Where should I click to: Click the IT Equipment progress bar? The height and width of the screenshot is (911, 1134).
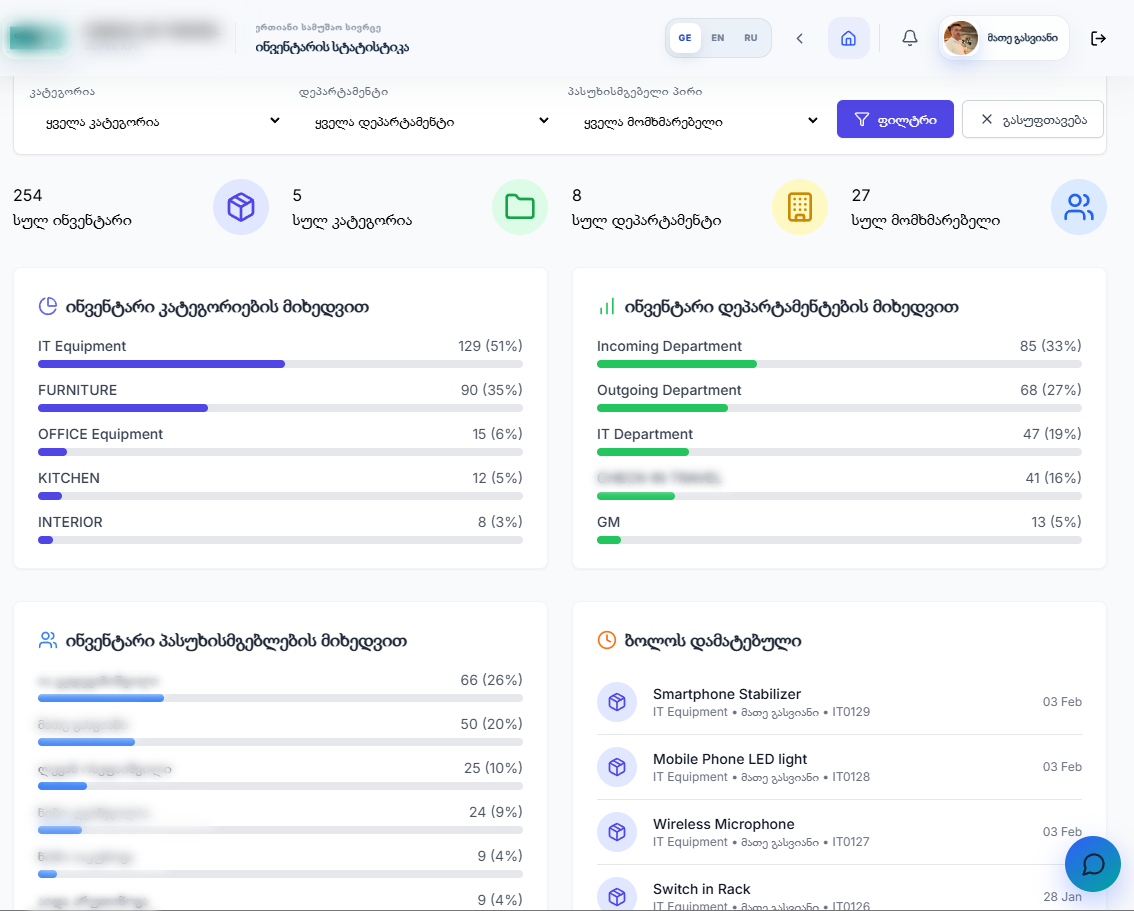[281, 364]
